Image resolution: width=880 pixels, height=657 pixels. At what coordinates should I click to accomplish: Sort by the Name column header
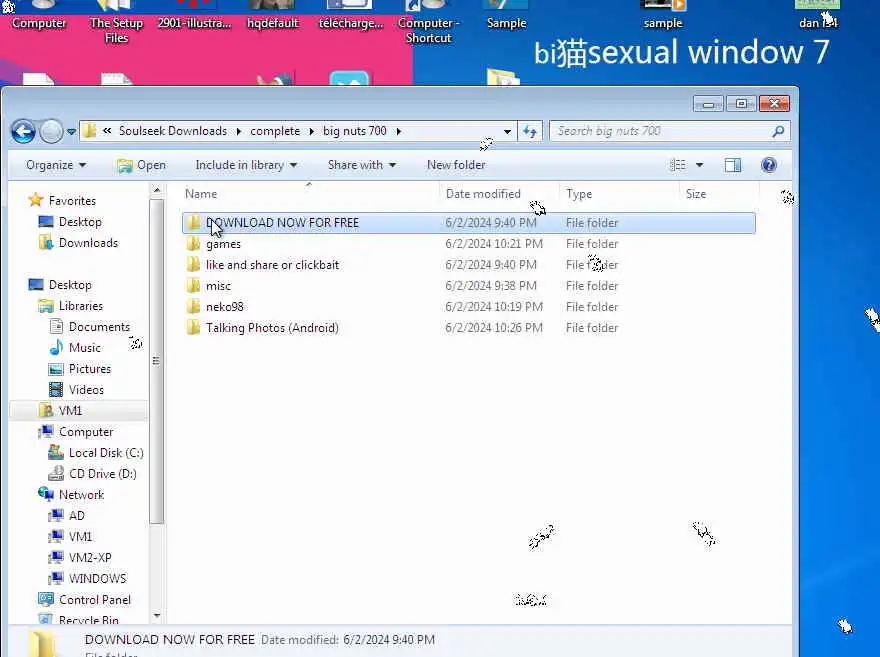coord(201,194)
